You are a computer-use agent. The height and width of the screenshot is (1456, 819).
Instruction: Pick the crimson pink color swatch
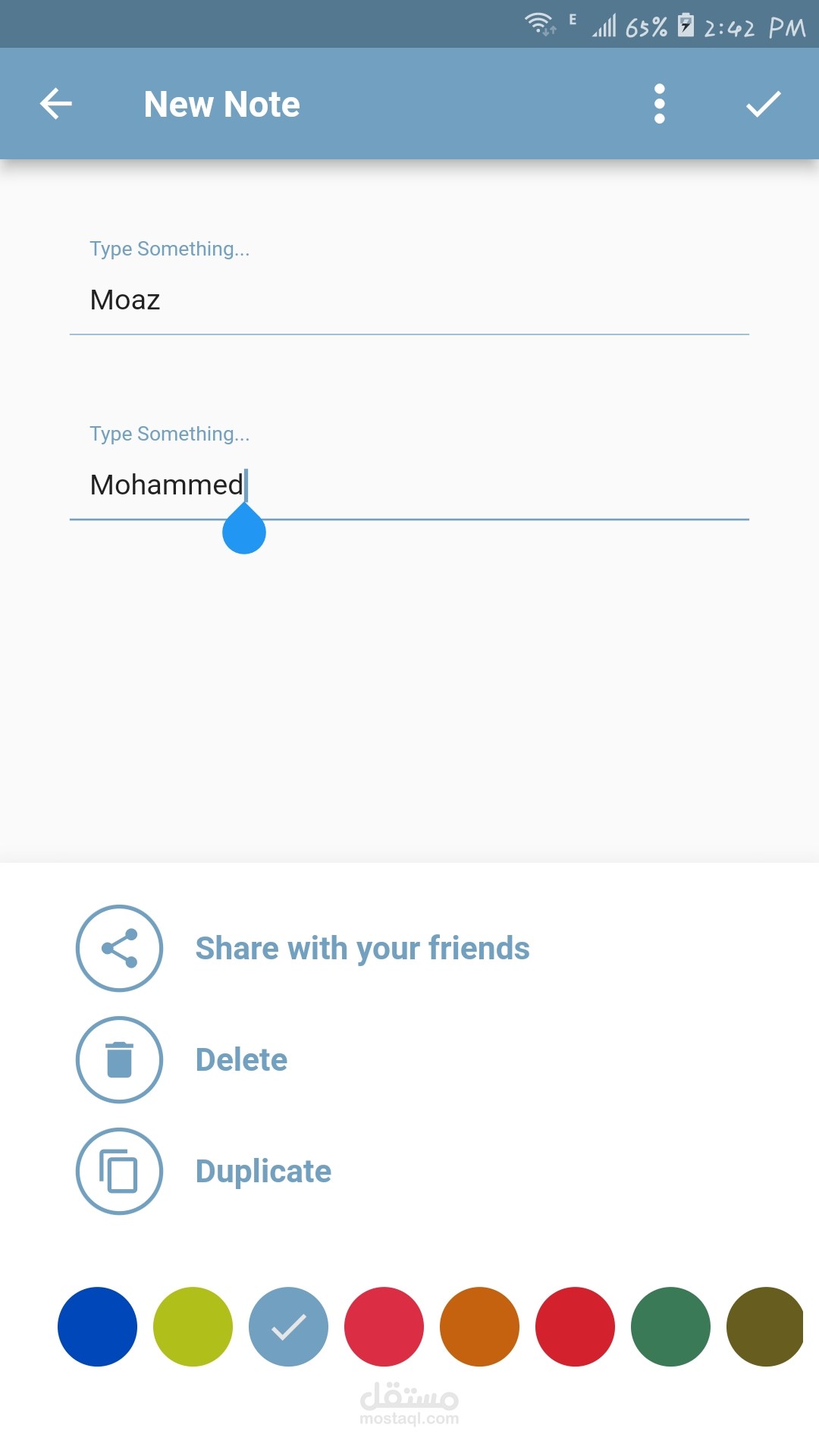383,1326
